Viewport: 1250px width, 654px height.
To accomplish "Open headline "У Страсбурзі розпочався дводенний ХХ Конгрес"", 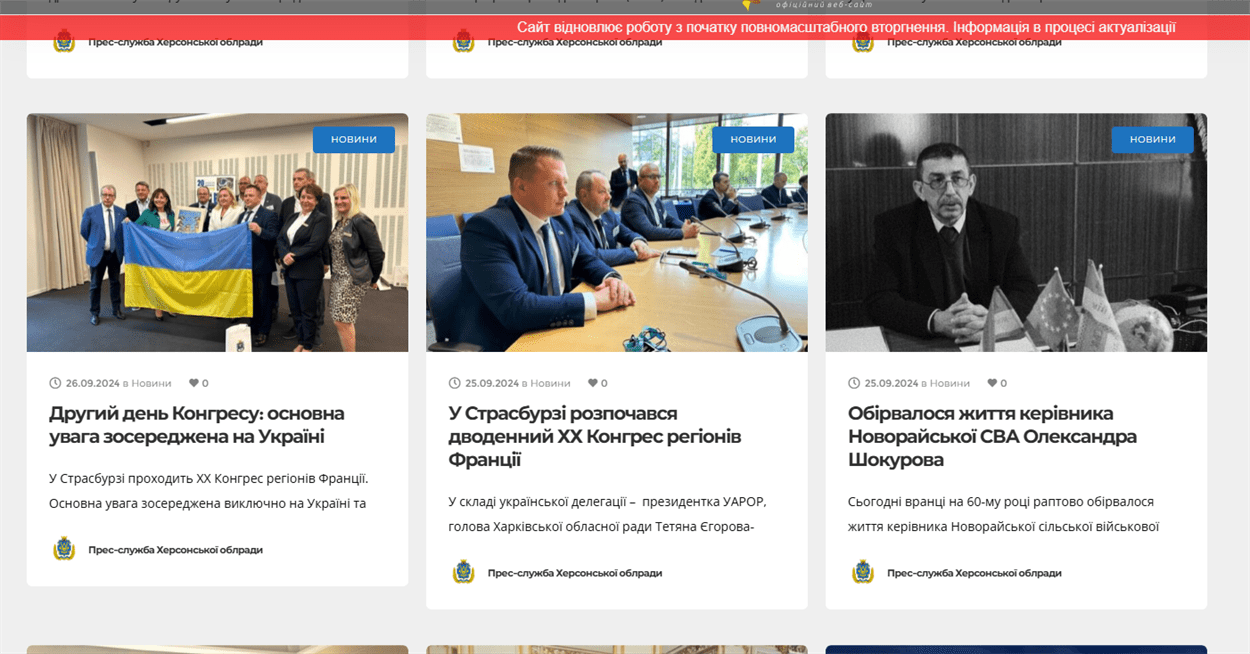I will tap(595, 436).
